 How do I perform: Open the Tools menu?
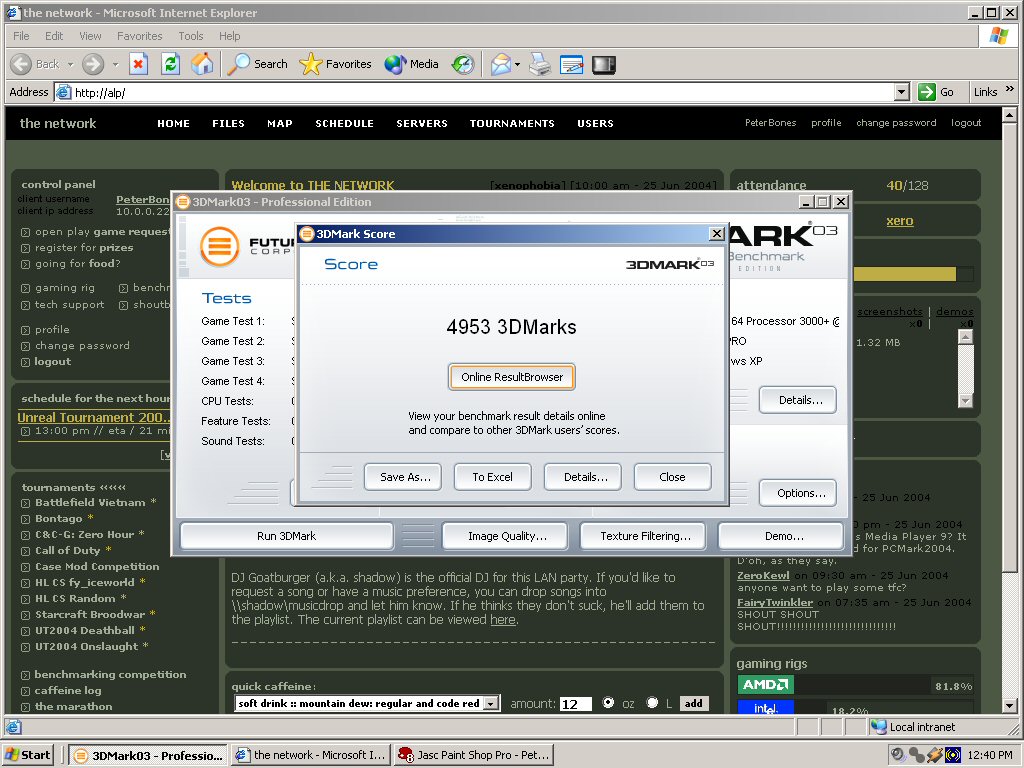[191, 36]
